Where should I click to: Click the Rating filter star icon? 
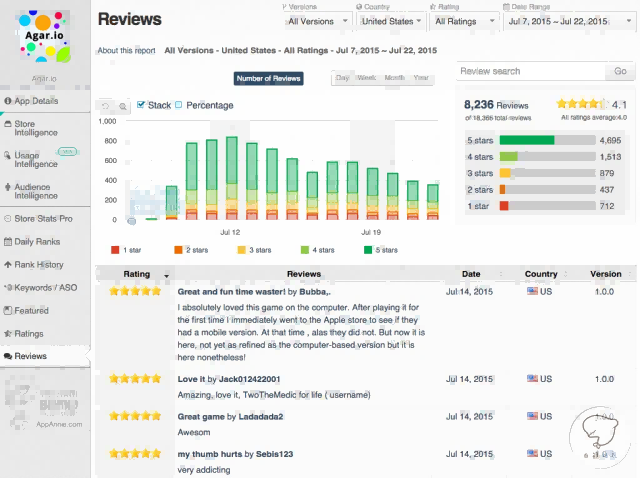tap(433, 7)
